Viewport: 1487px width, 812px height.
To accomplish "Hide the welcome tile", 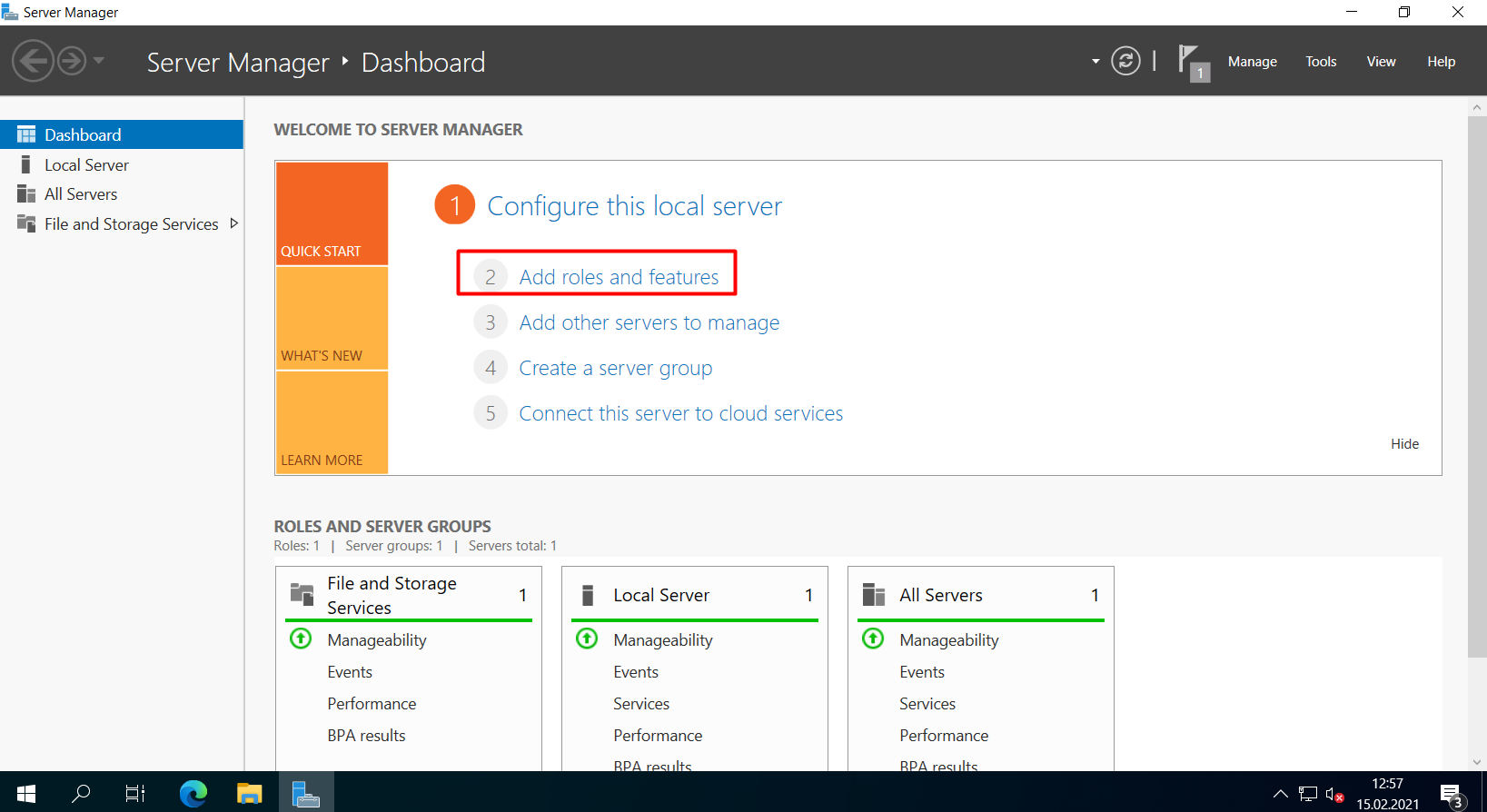I will coord(1403,444).
